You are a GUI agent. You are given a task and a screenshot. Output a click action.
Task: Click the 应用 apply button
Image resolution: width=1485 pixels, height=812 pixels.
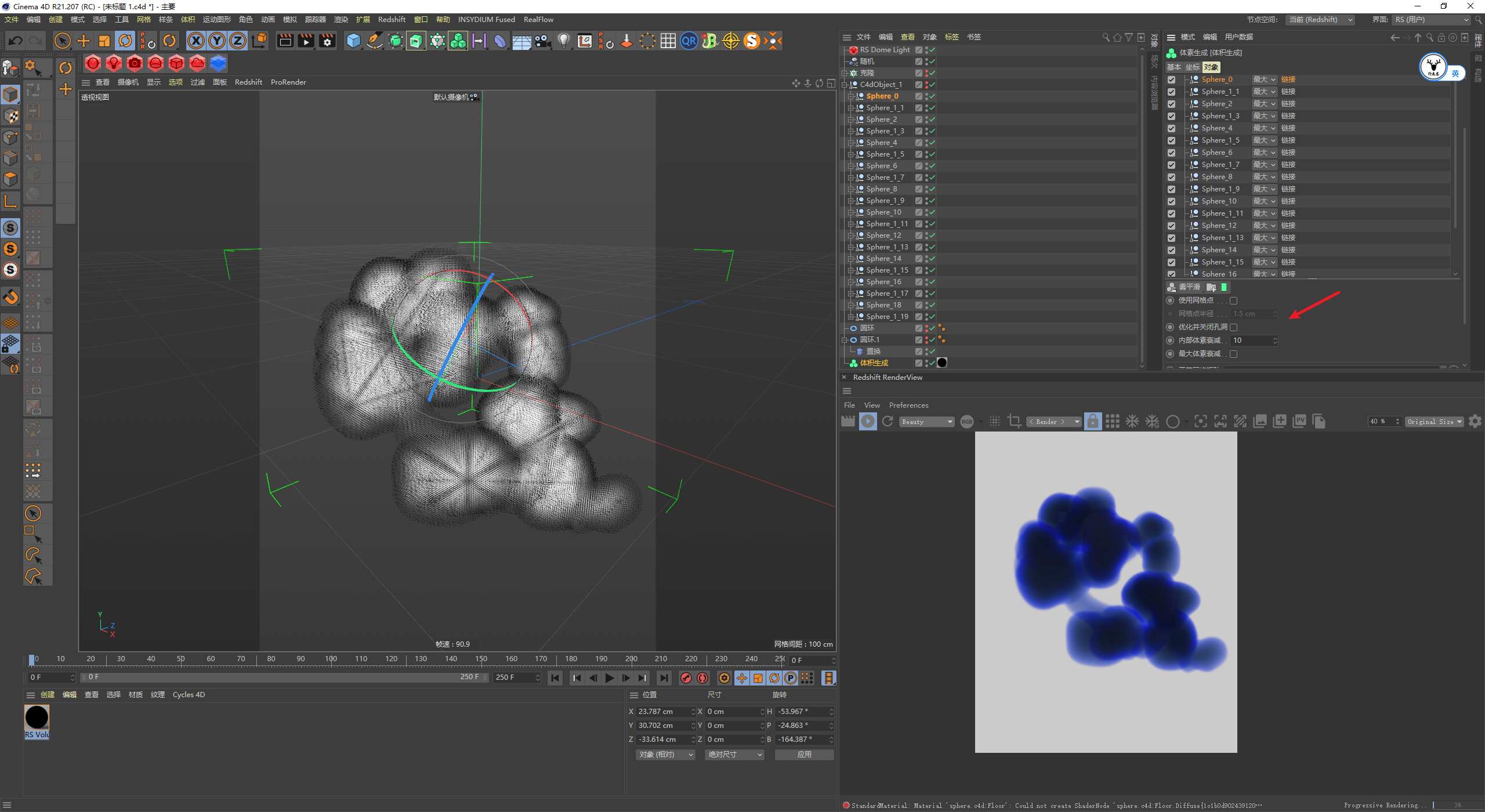[x=804, y=755]
